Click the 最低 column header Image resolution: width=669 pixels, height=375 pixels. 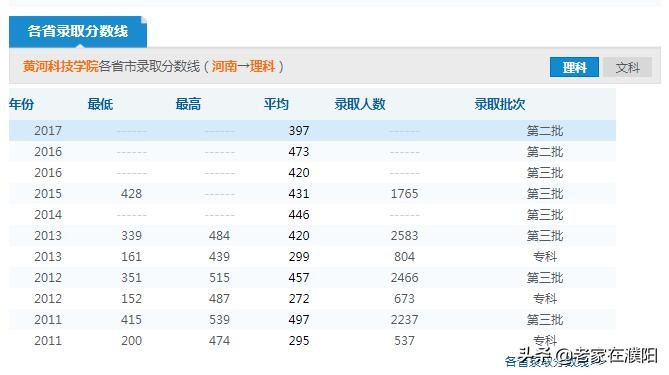click(x=100, y=104)
